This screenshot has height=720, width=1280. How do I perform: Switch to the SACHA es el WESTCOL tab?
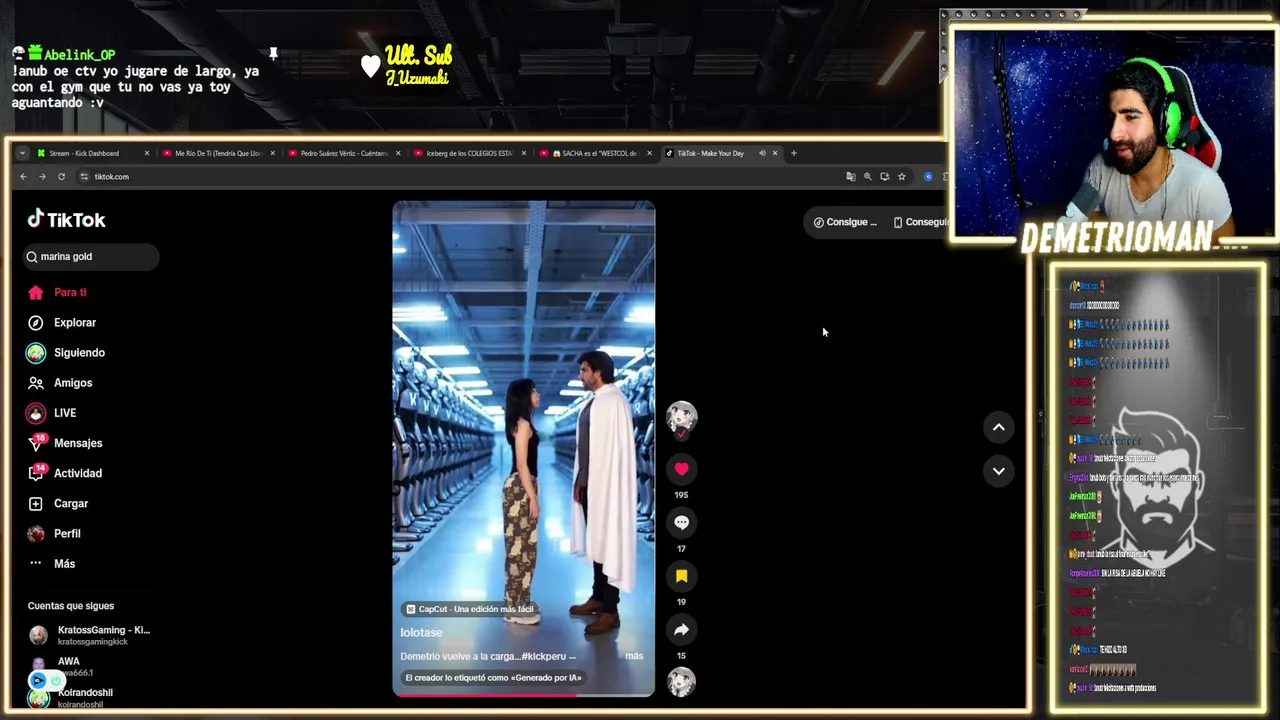[x=595, y=153]
